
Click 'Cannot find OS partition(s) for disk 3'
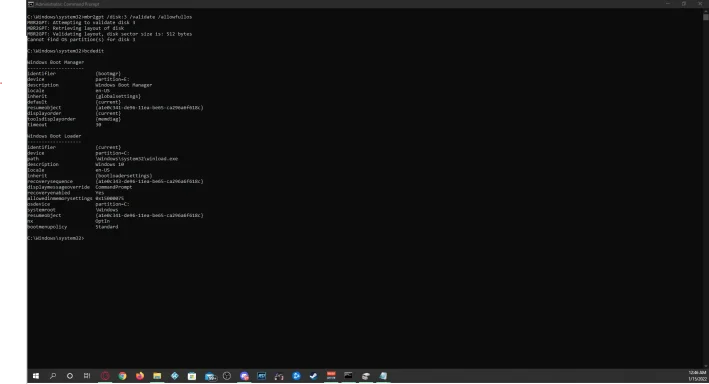click(x=81, y=39)
